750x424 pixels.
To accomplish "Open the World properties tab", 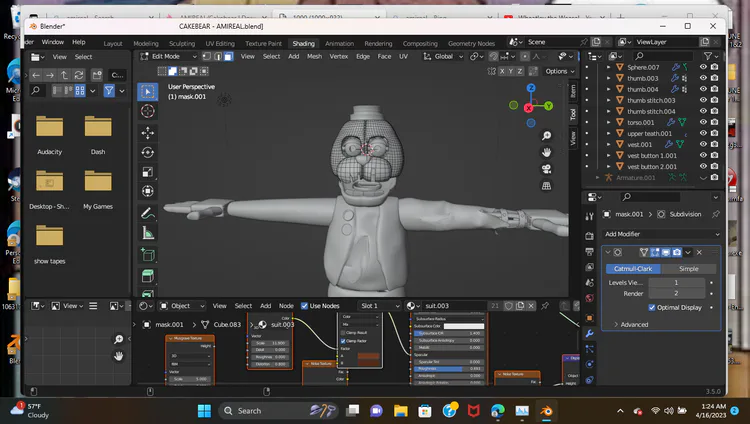I will click(x=589, y=298).
